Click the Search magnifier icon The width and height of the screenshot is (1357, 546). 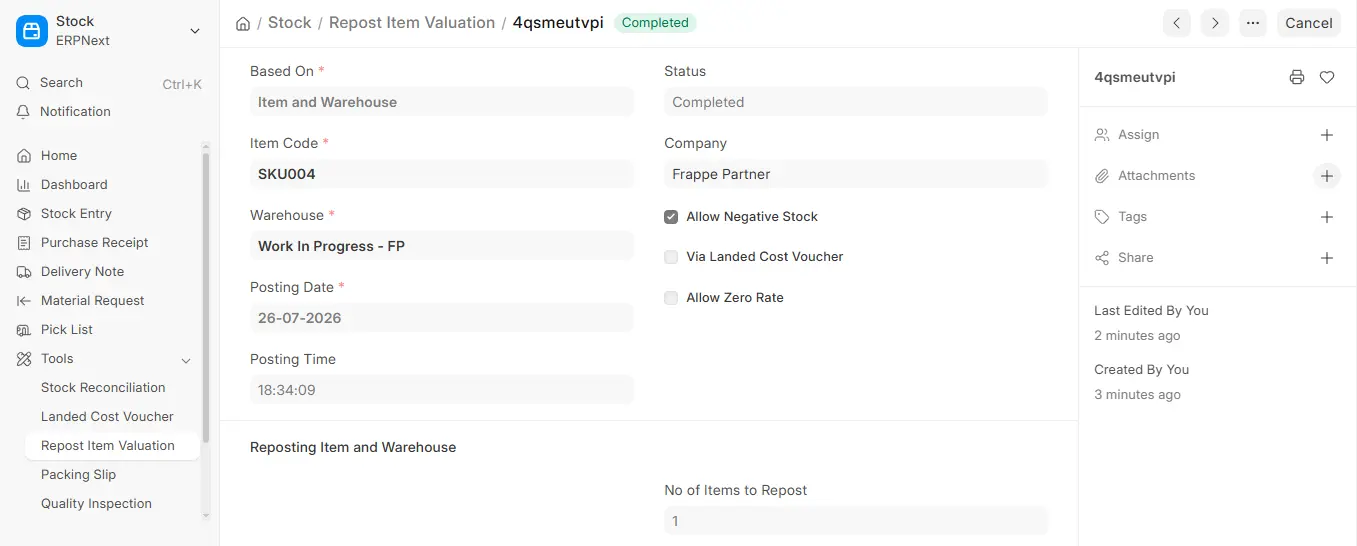tap(23, 83)
